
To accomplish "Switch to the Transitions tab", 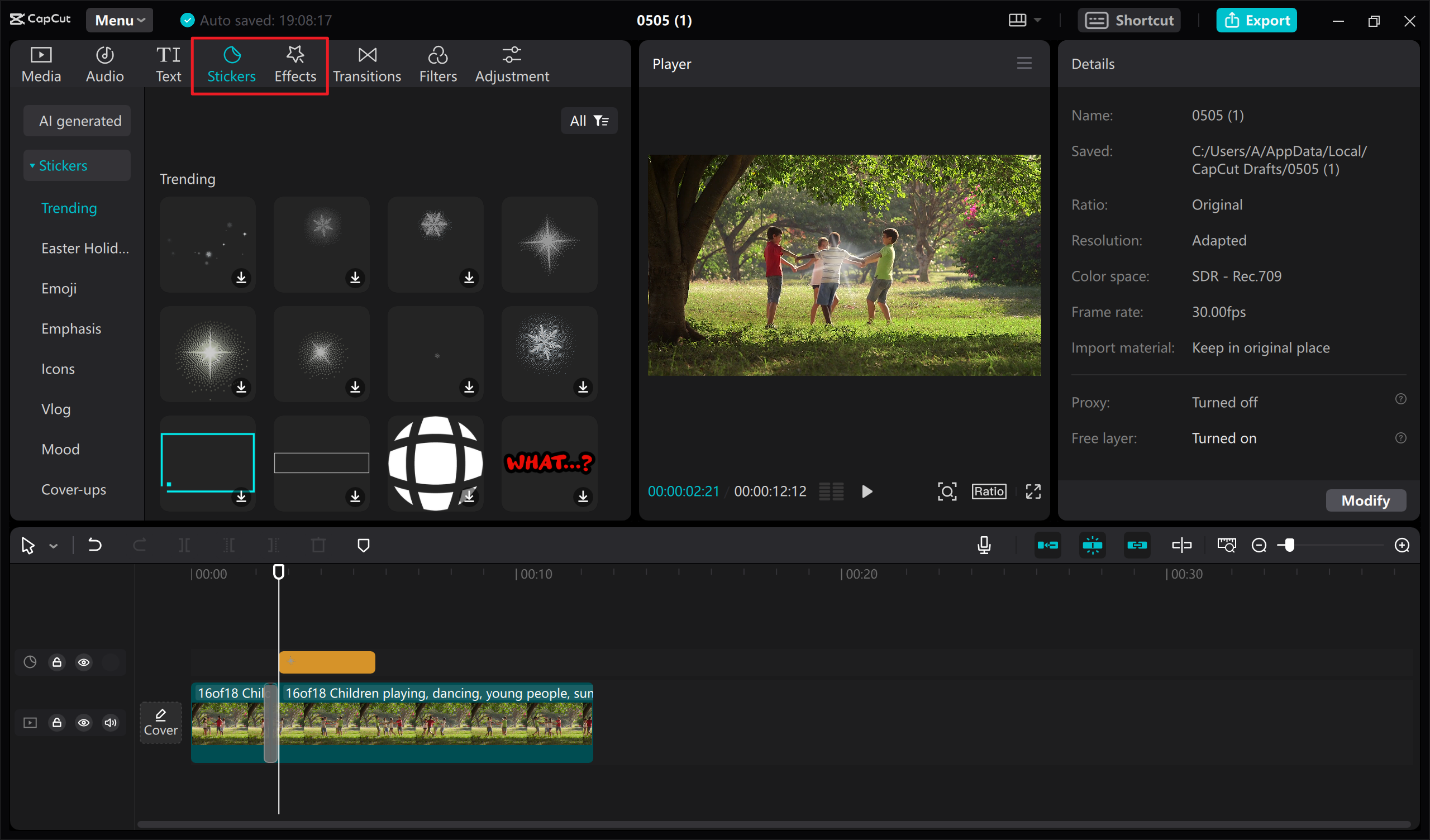I will (366, 65).
